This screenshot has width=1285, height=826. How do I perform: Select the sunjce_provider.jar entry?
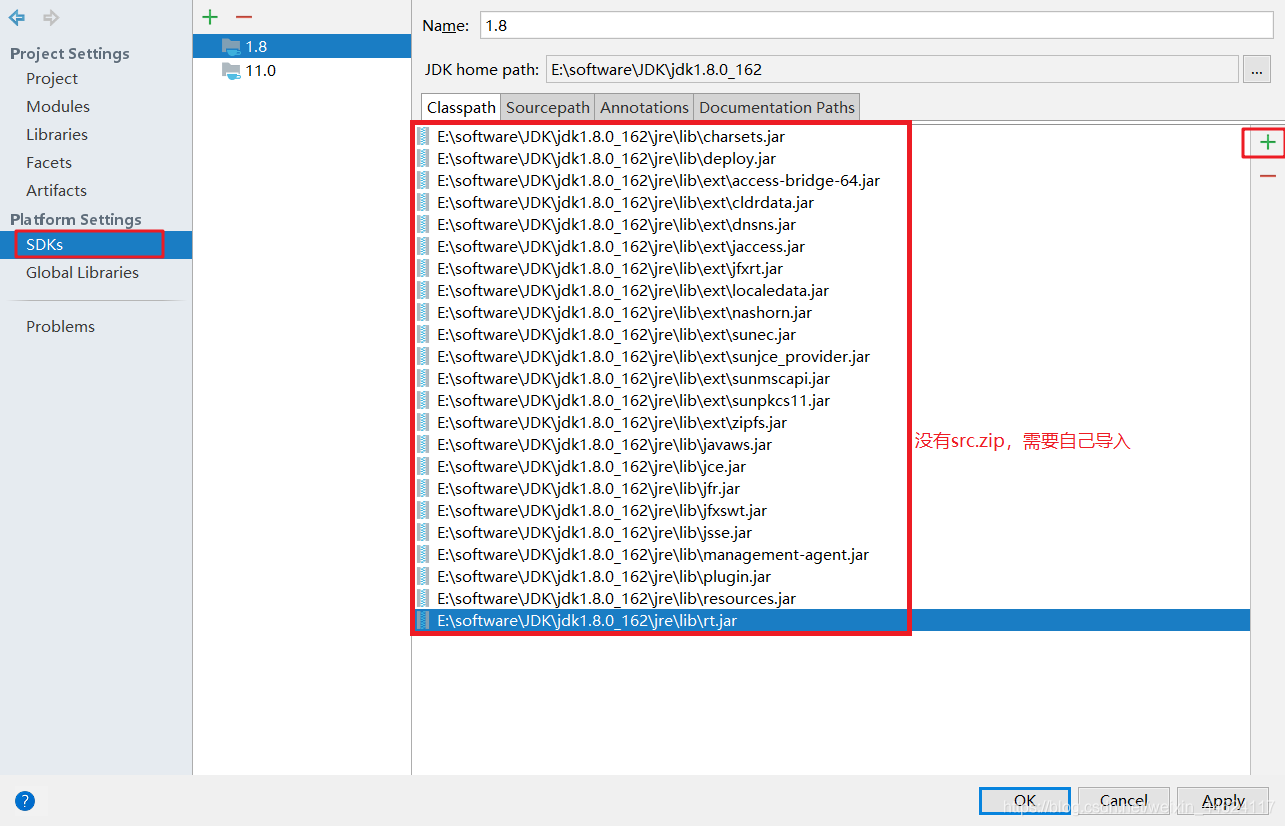(830, 356)
